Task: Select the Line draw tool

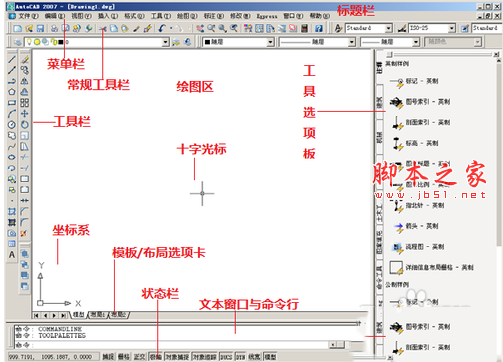Action: (x=12, y=59)
